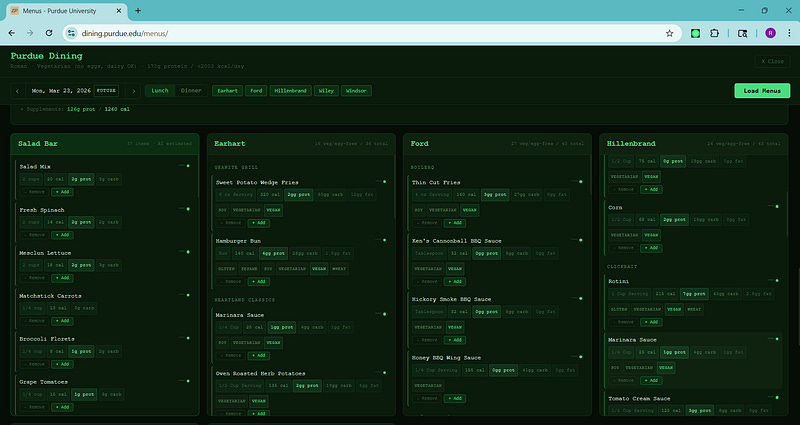Add Grape Tomatoes to the meal

pyautogui.click(x=62, y=407)
